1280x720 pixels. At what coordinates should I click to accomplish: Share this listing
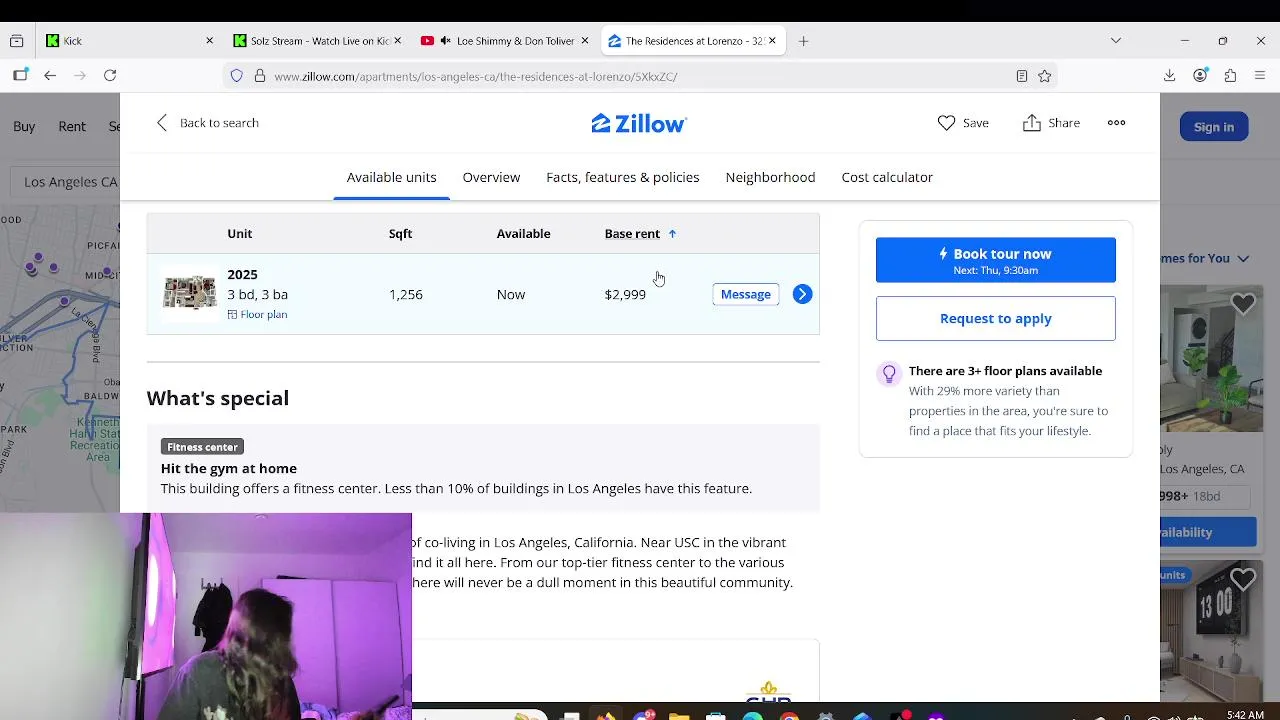1051,123
